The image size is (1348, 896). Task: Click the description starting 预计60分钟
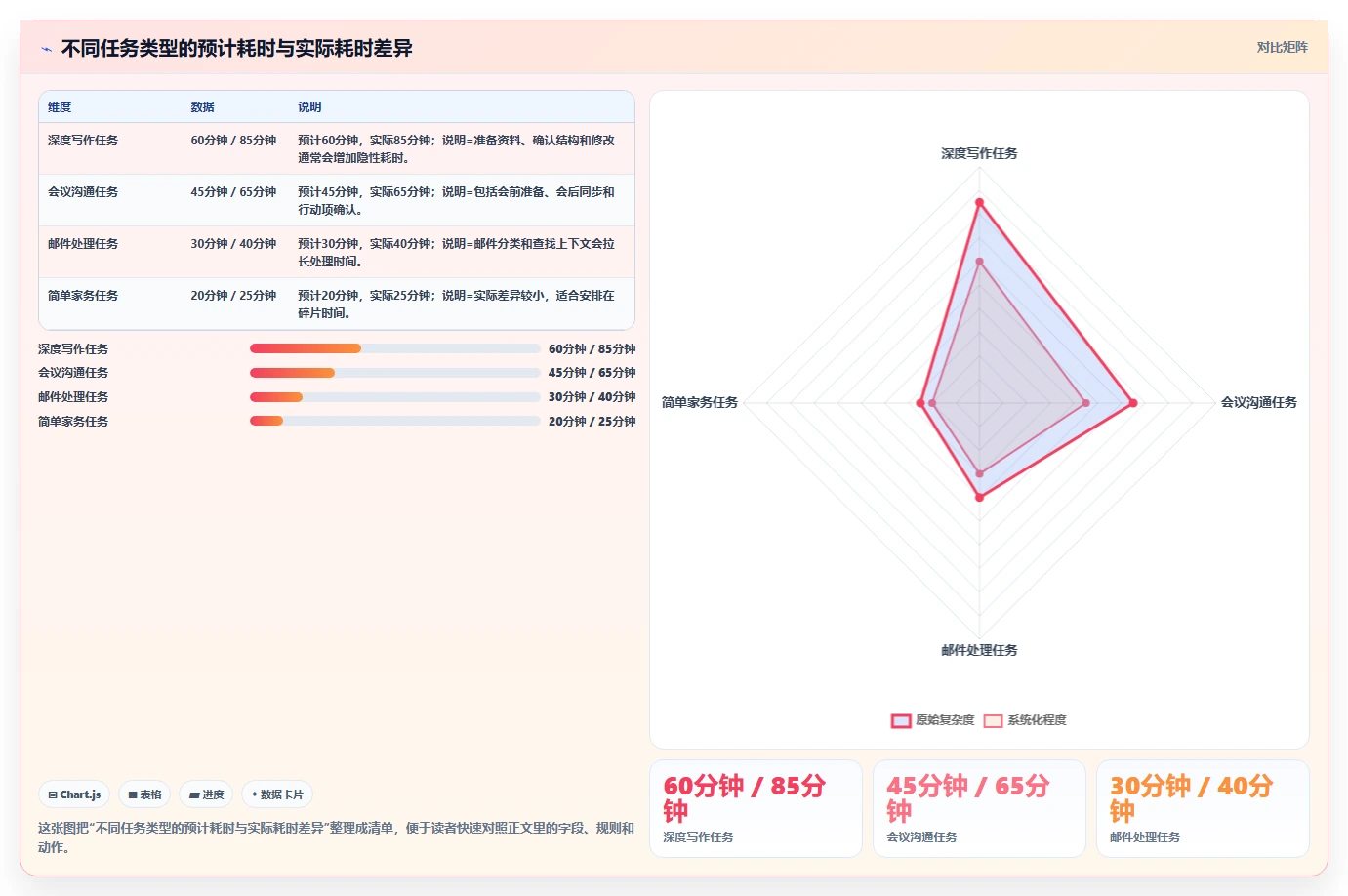[457, 149]
